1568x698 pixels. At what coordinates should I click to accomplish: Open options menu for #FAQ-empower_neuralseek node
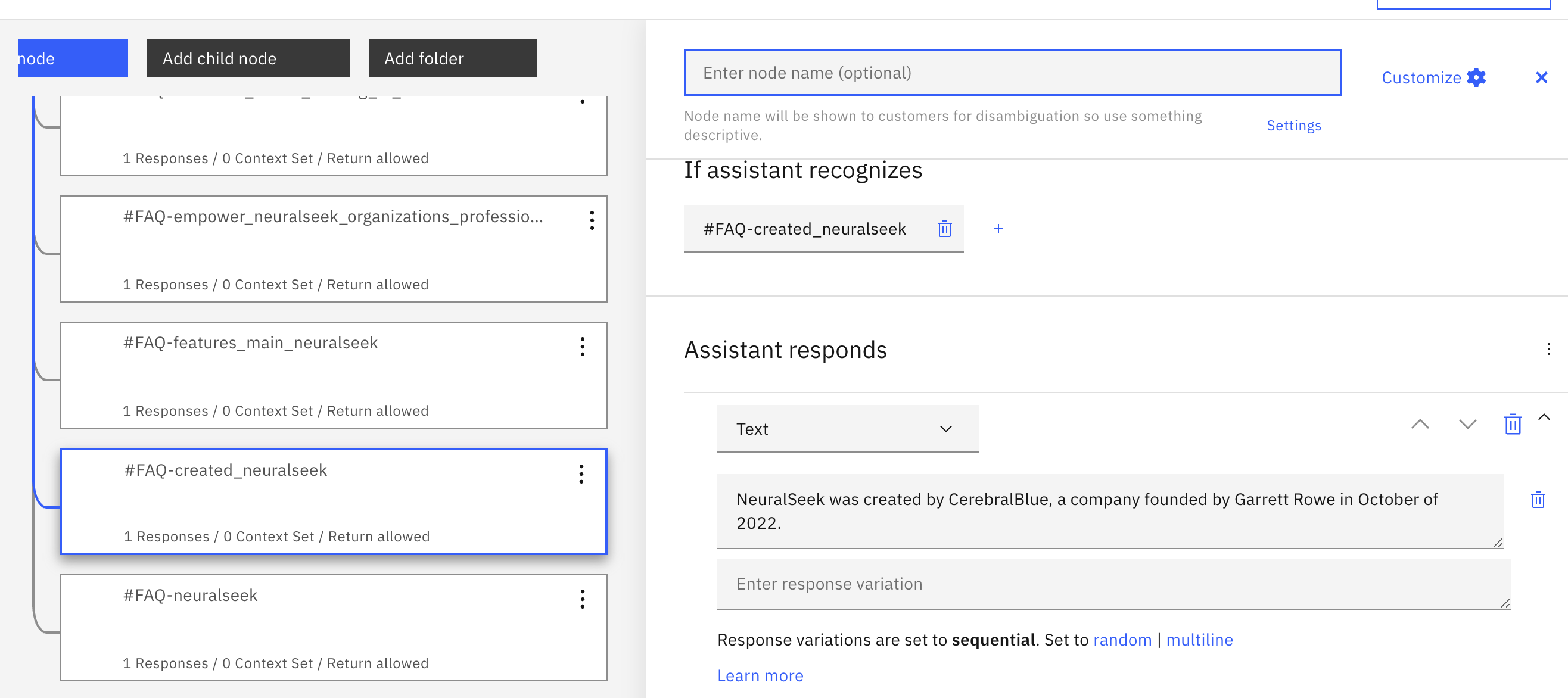pyautogui.click(x=591, y=220)
